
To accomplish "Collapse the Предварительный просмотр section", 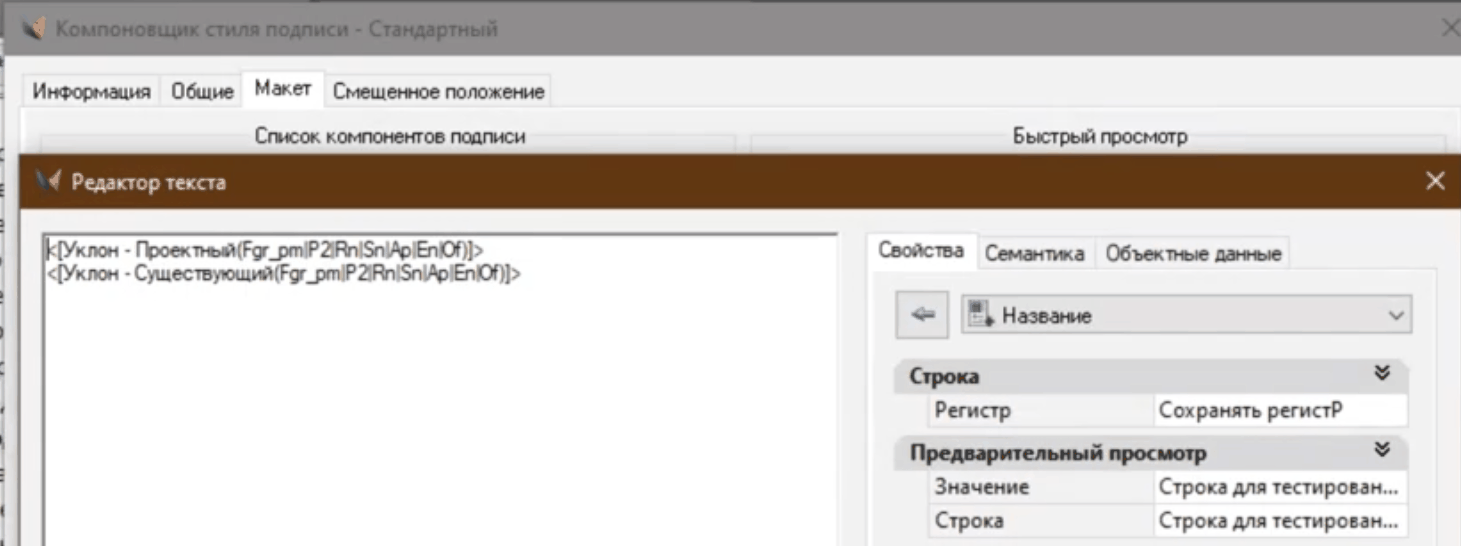I will (x=1382, y=452).
